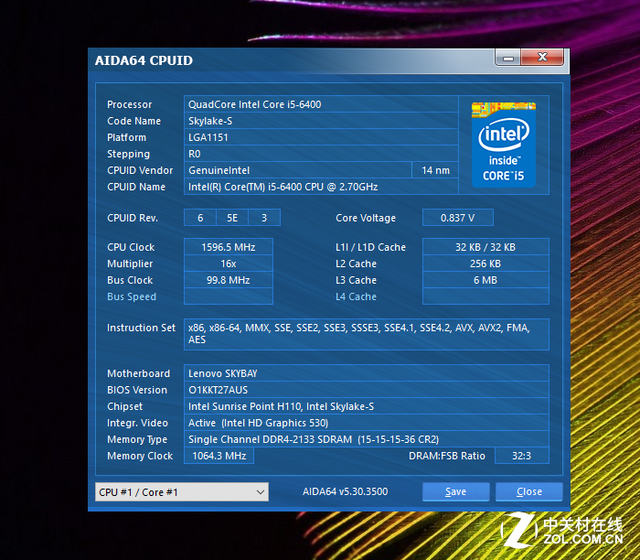
Task: Click the Chipset value Intel Sunrise Point H110
Action: [367, 406]
